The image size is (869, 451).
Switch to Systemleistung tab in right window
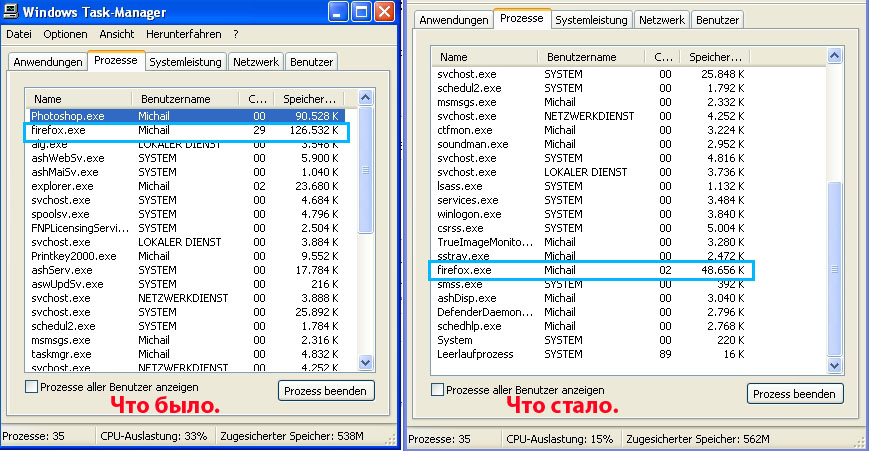[x=591, y=20]
